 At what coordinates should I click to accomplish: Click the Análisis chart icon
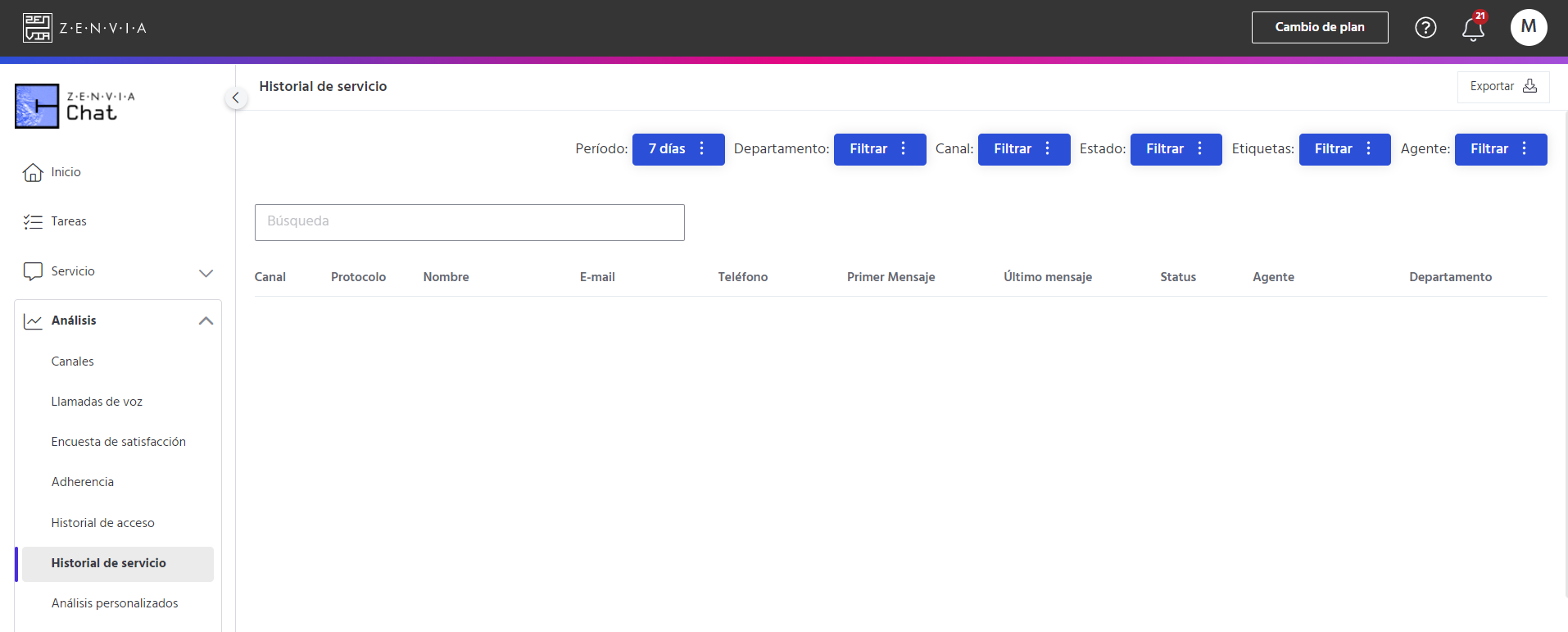pyautogui.click(x=33, y=321)
